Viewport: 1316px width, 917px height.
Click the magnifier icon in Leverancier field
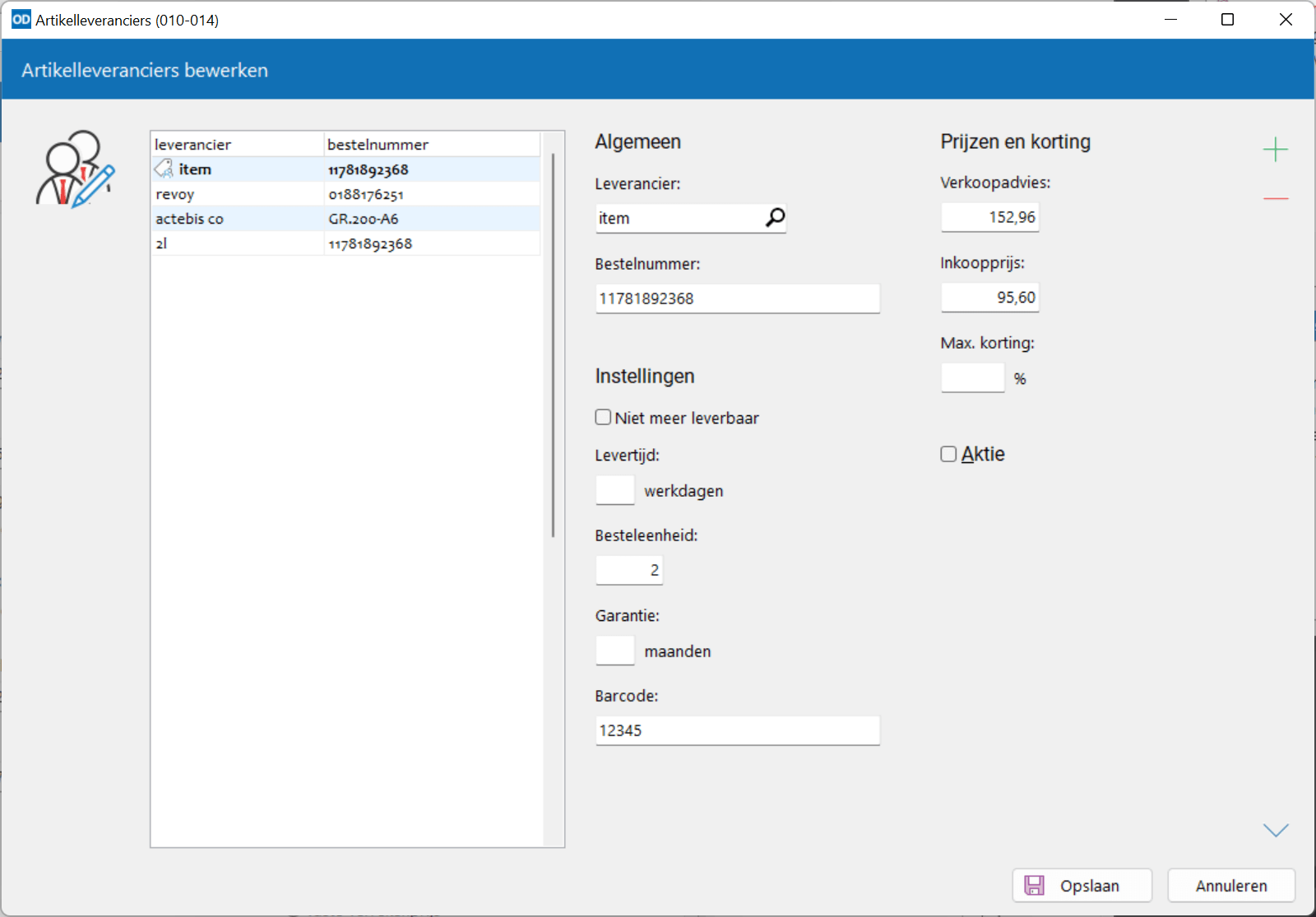[775, 218]
